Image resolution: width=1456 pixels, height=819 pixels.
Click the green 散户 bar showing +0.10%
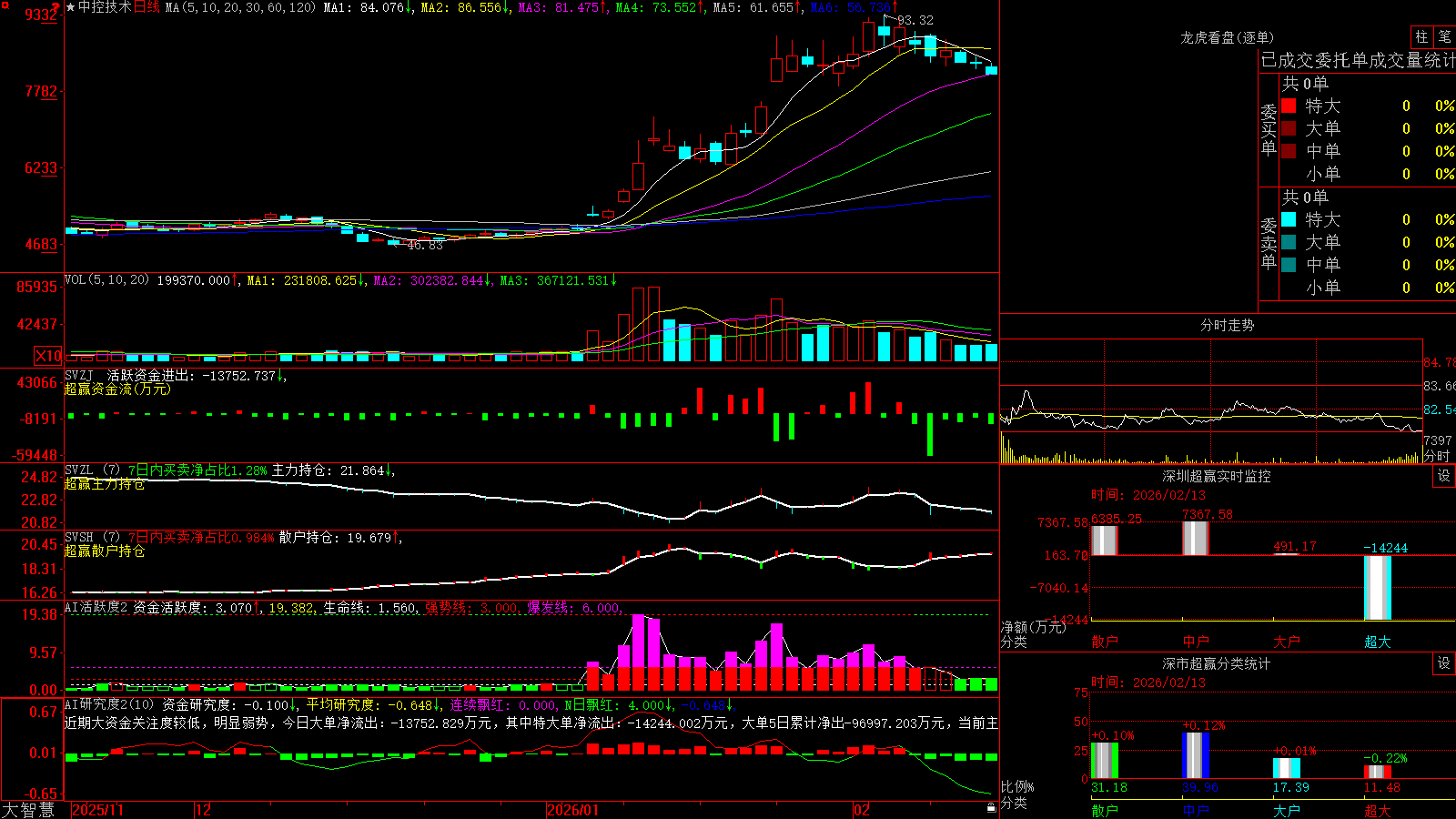(1105, 761)
